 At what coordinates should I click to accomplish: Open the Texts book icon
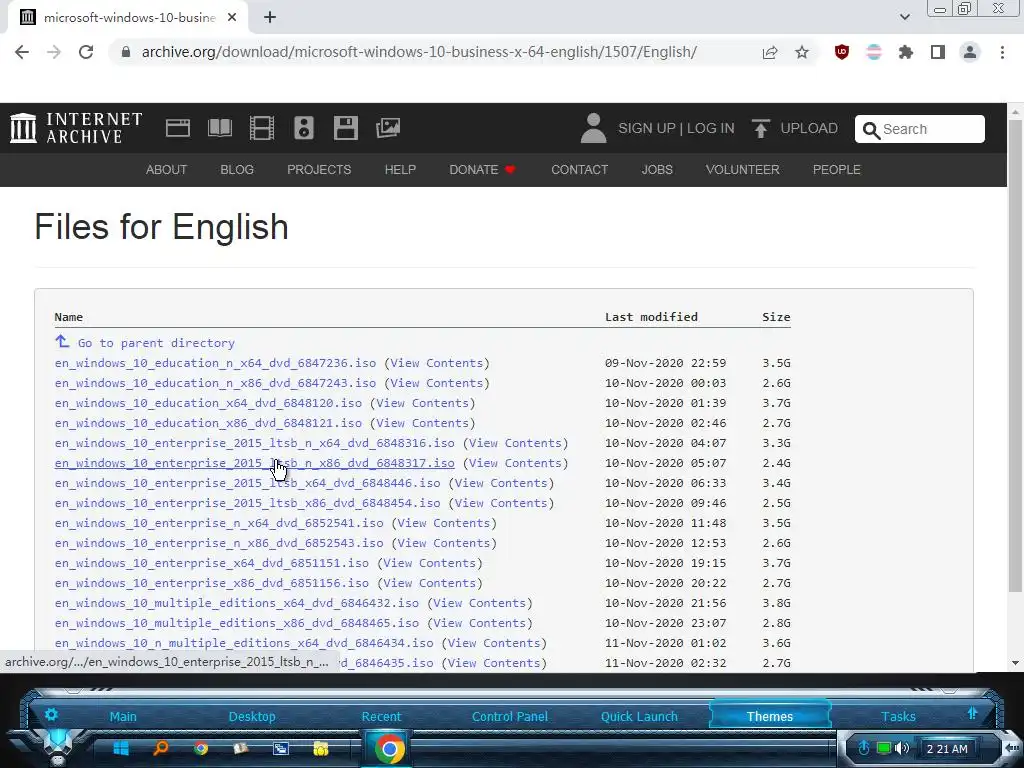point(220,128)
